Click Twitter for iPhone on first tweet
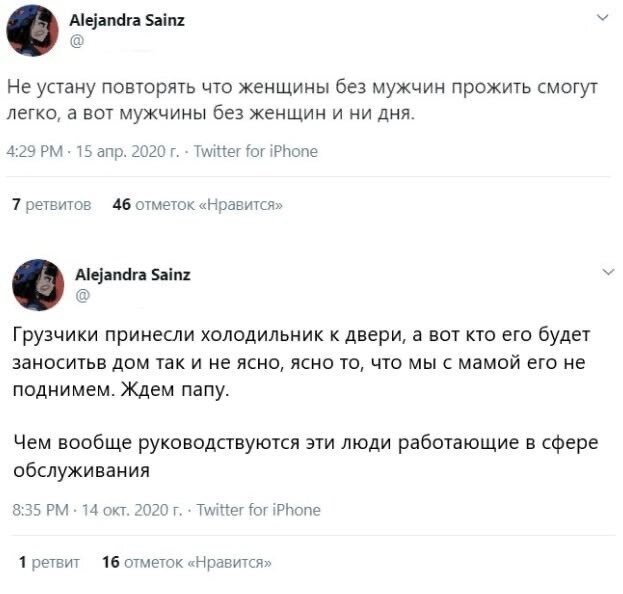Viewport: 623px width, 594px height. (255, 151)
